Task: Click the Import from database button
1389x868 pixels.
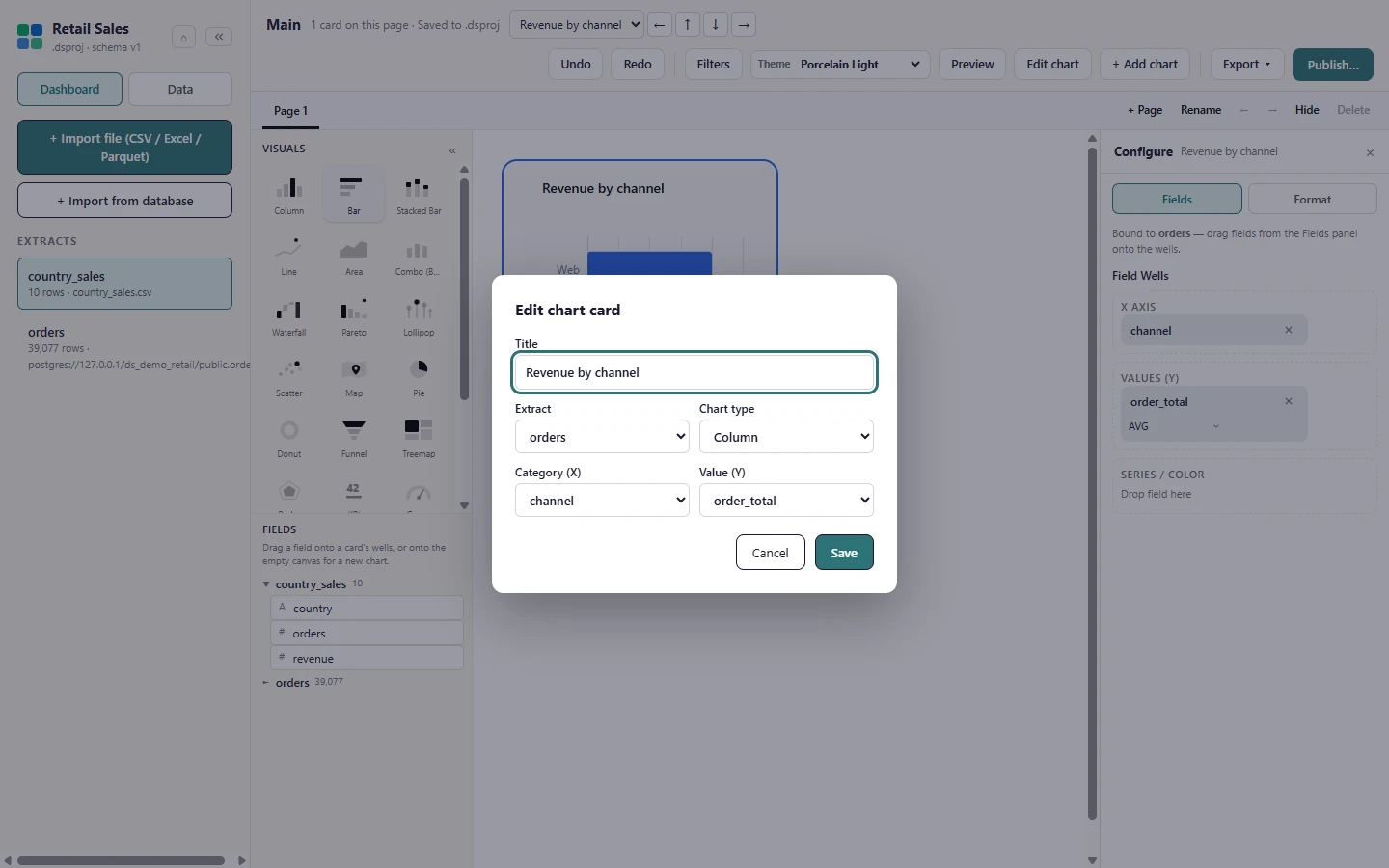Action: point(124,201)
